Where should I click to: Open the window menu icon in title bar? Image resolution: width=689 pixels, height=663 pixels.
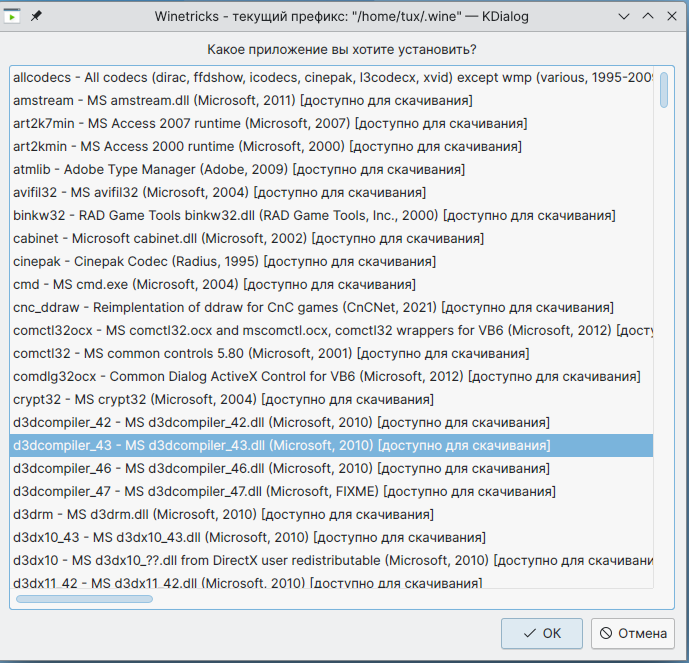[x=14, y=16]
